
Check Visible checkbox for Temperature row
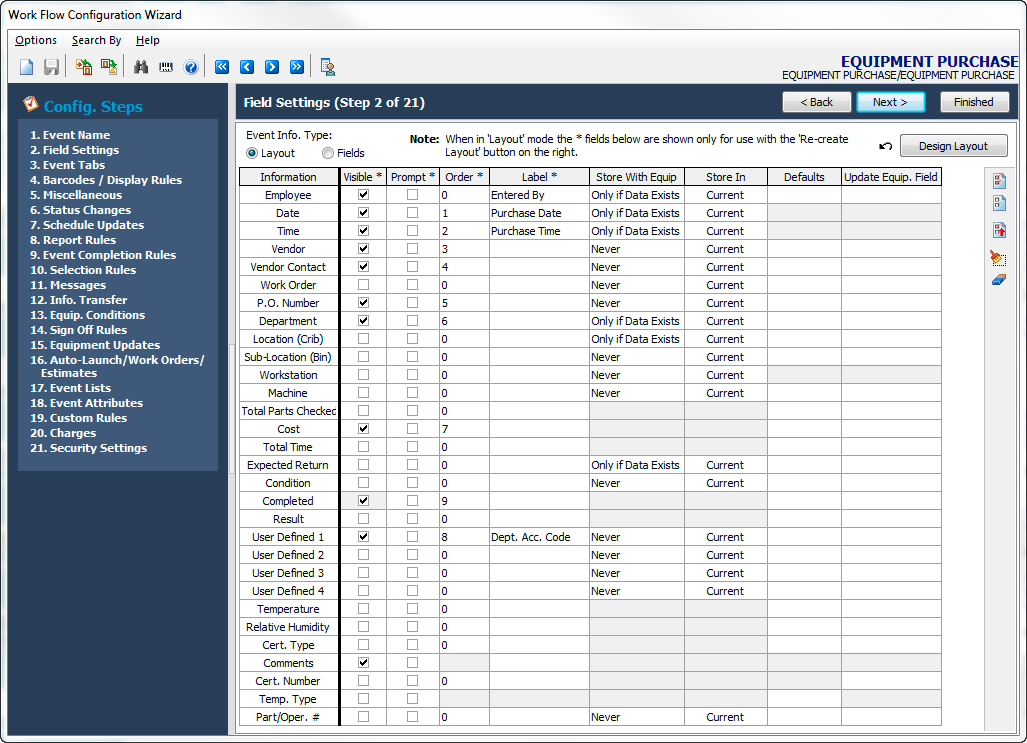(364, 609)
